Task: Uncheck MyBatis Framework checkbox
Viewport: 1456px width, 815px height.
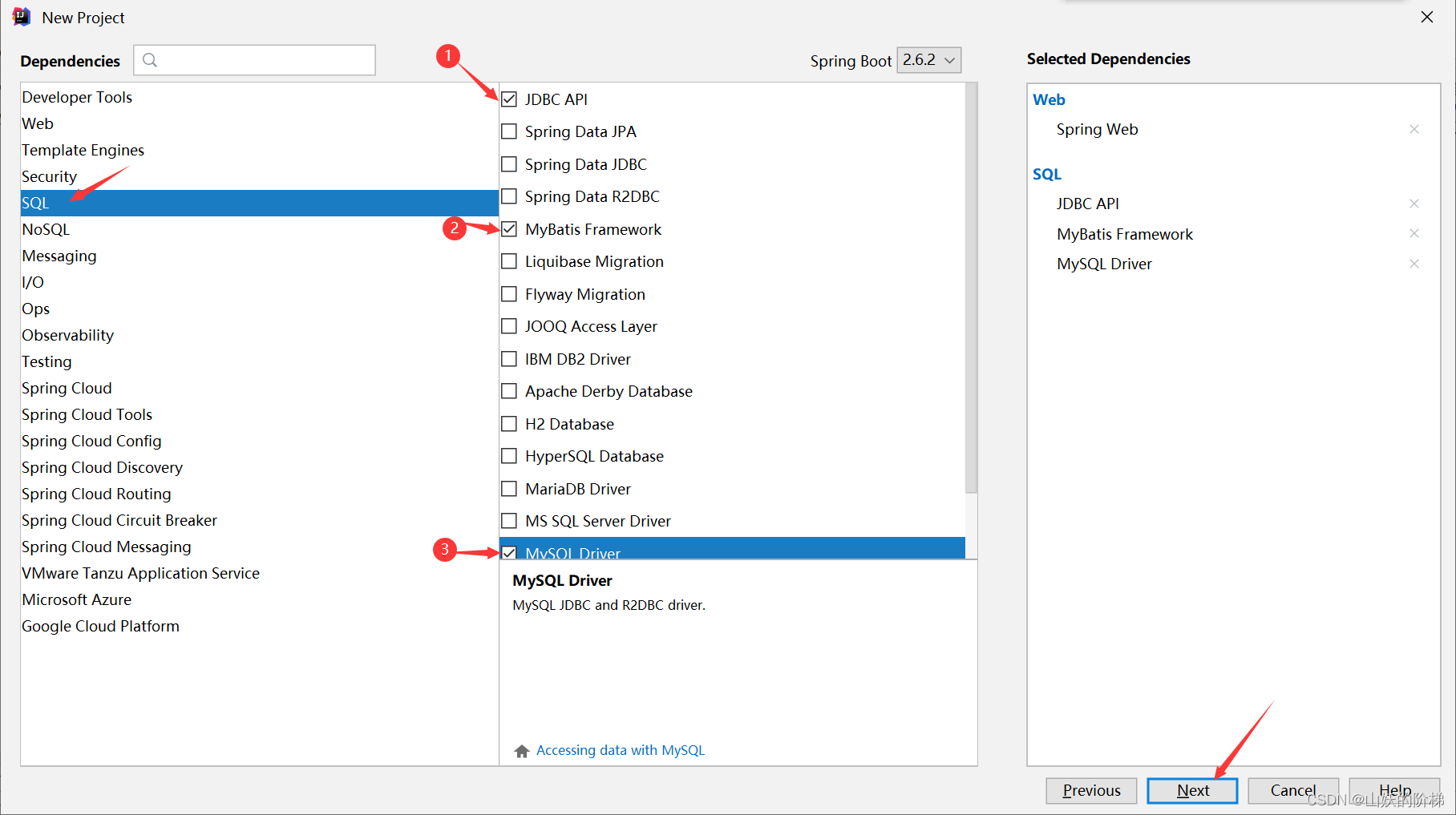Action: coord(509,229)
